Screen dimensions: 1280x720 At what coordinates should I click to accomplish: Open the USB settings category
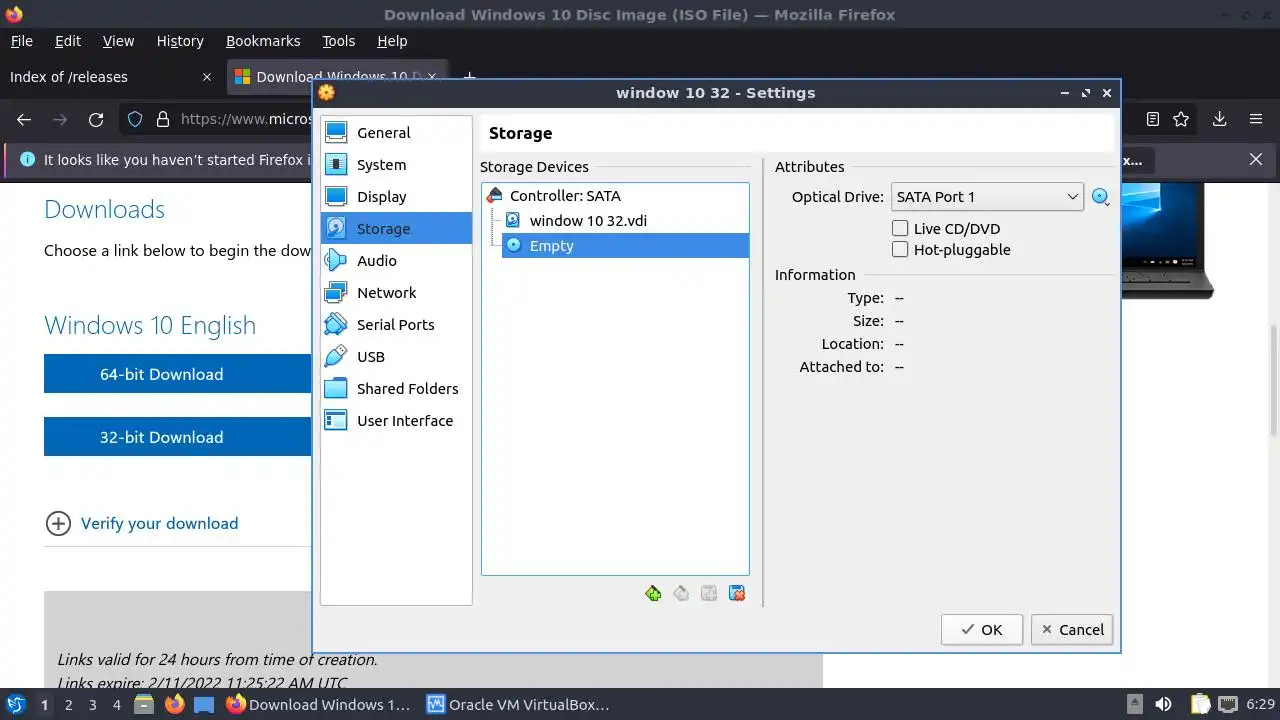point(396,357)
